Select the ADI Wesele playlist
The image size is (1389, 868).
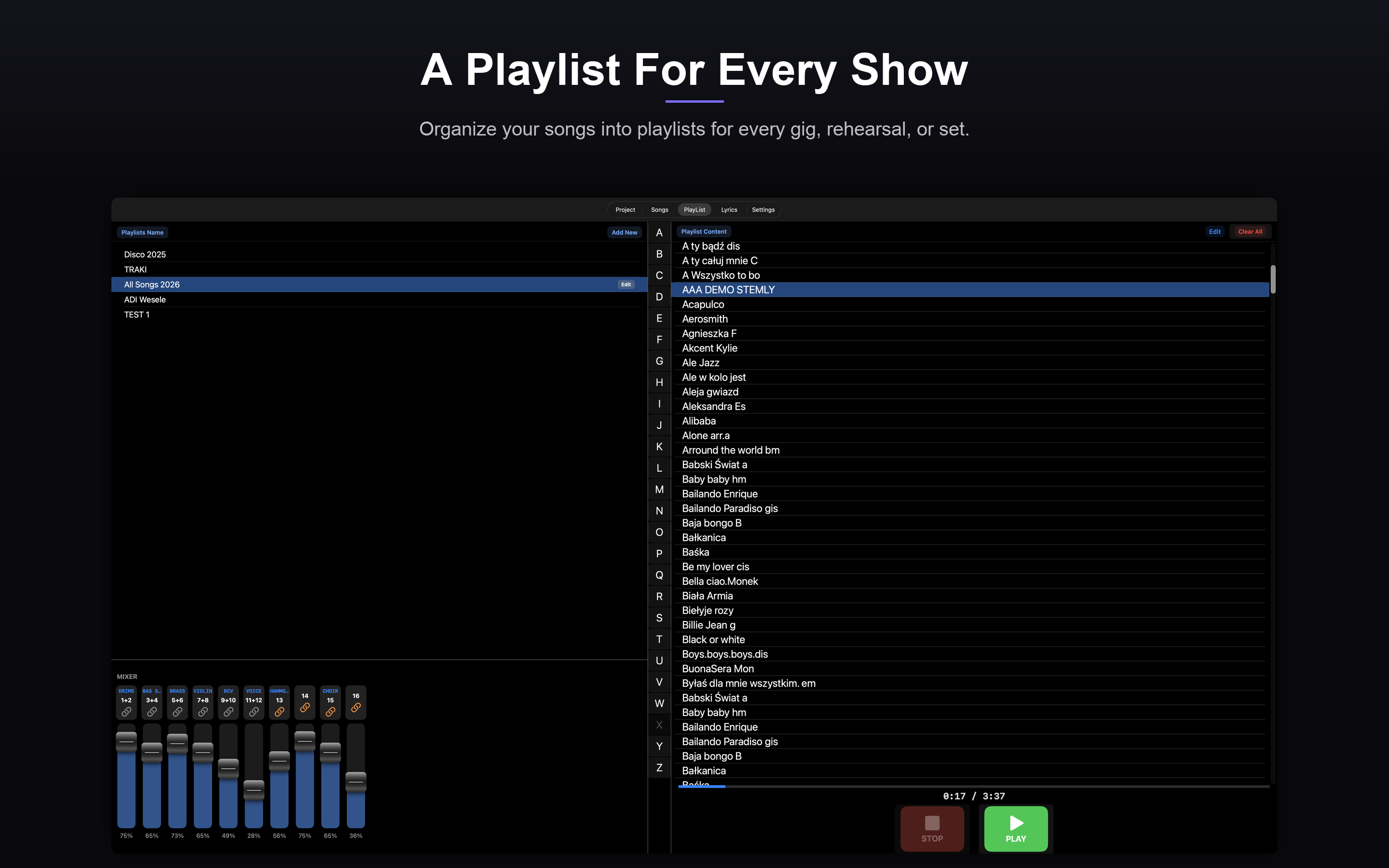[x=379, y=299]
